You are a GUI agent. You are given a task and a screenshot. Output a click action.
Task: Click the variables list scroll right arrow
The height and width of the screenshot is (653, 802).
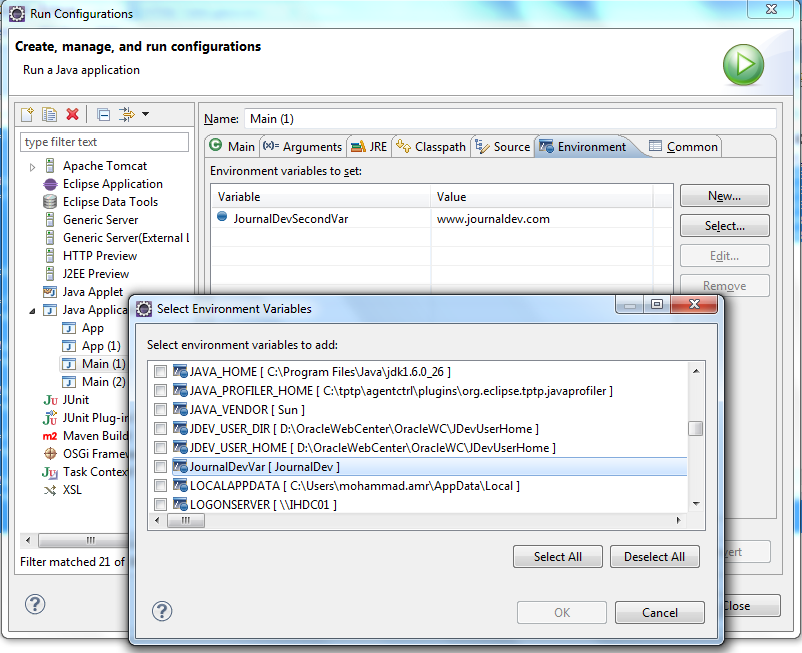coord(678,521)
